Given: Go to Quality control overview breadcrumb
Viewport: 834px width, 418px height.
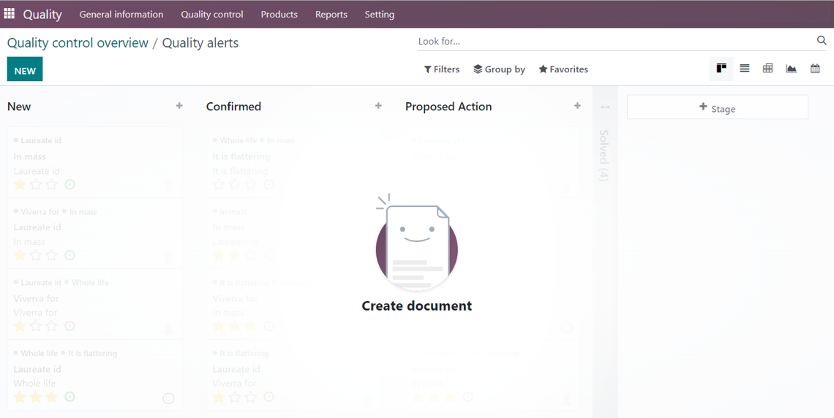Looking at the screenshot, I should pyautogui.click(x=78, y=43).
